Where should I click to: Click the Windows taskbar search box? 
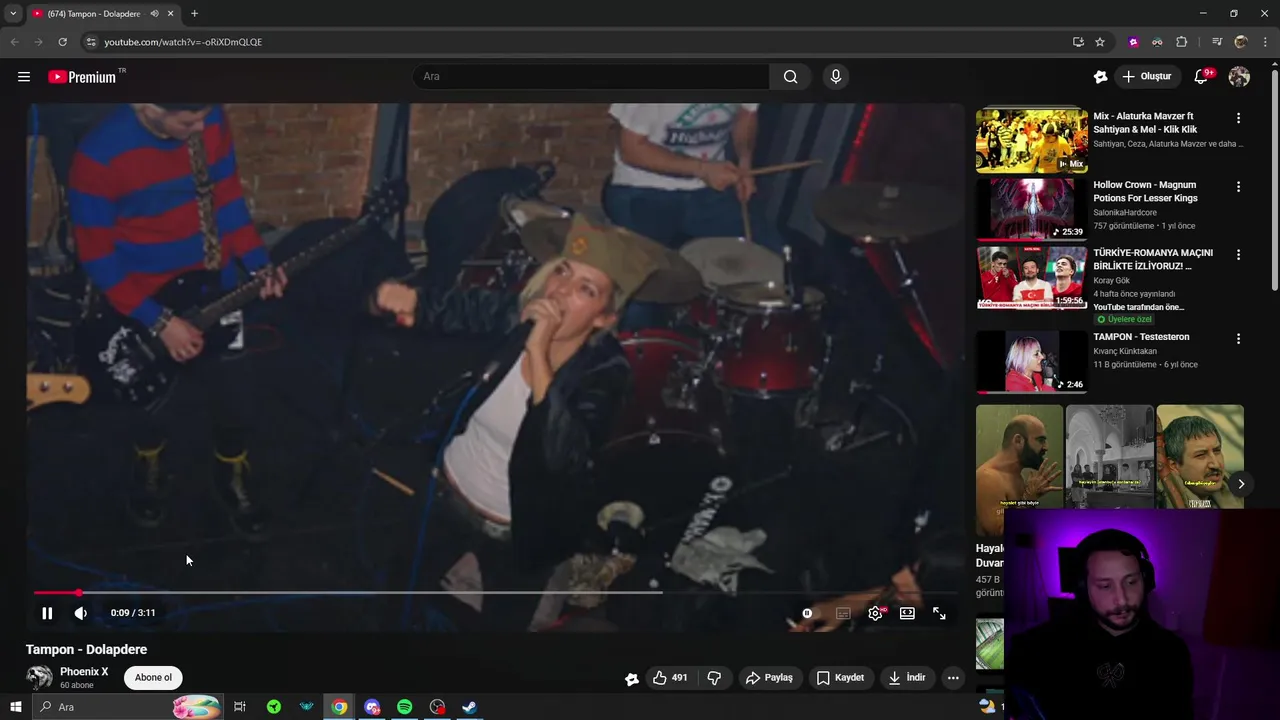coord(127,707)
